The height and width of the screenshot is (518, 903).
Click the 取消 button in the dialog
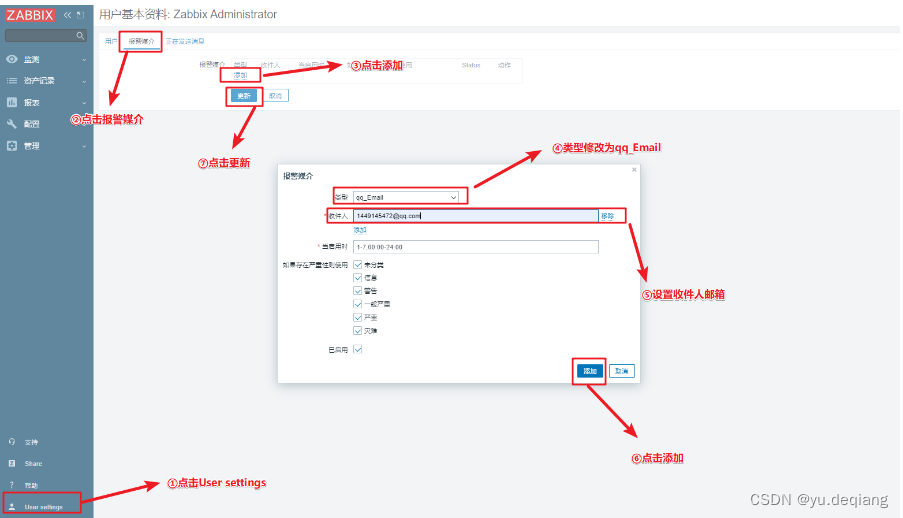point(621,371)
